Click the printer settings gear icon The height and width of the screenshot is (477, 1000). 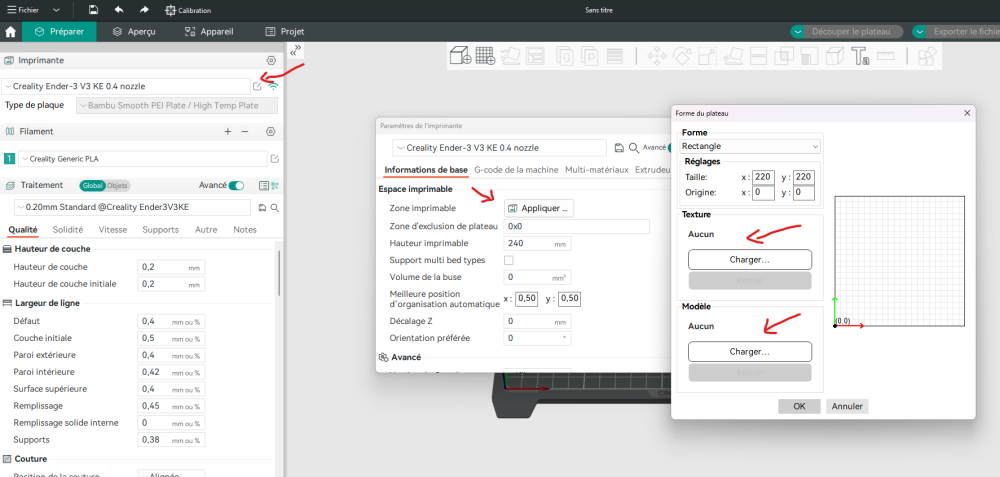coord(271,61)
